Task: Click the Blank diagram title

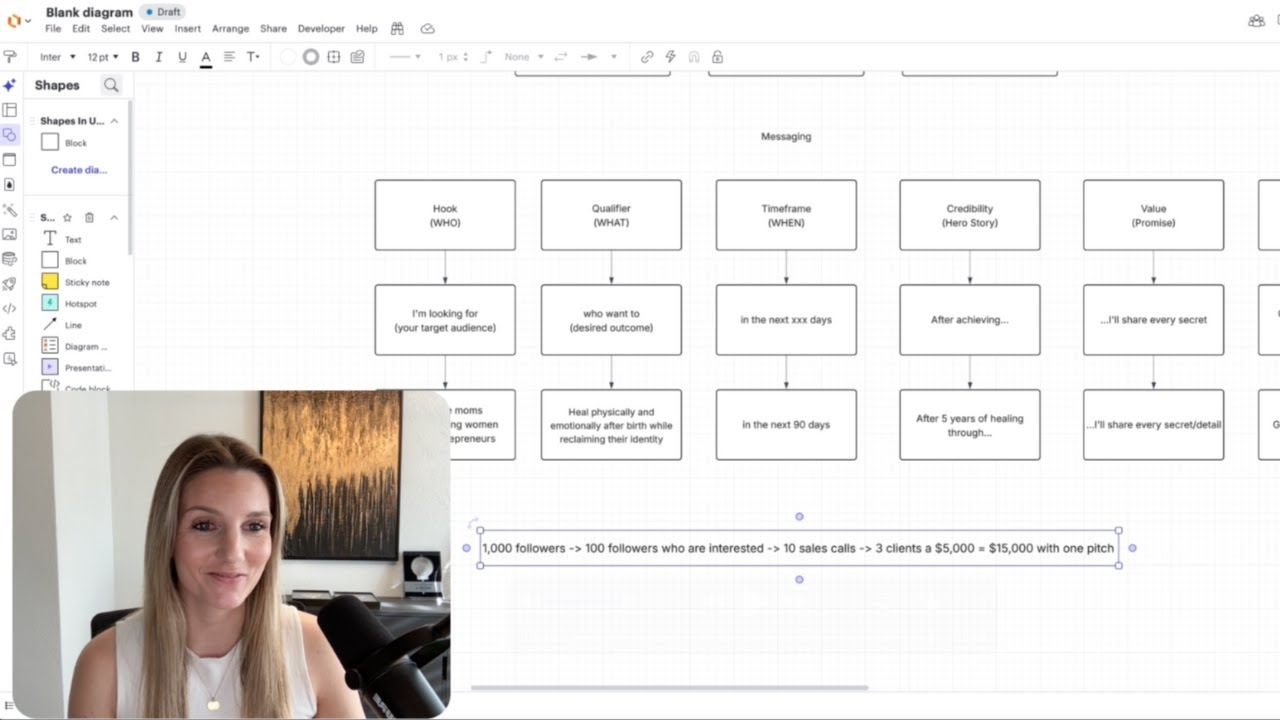Action: click(89, 12)
